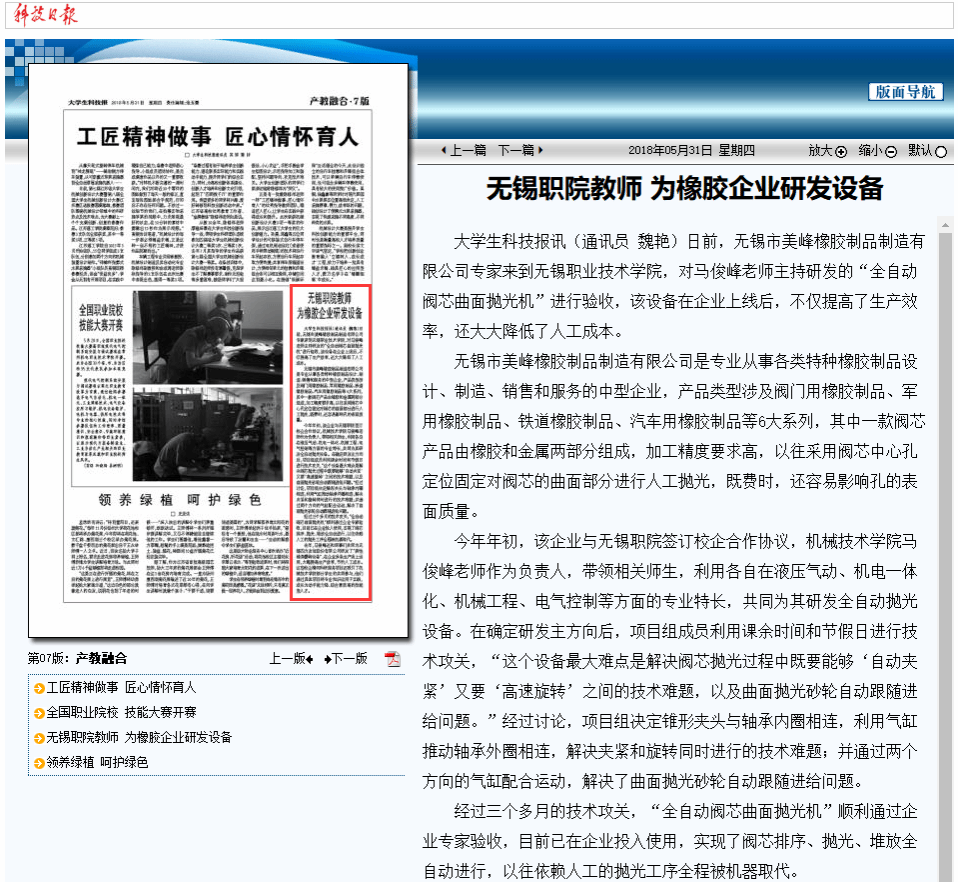The image size is (958, 882).
Task: Click 工匠精神做事 headline on newspaper thumbnail
Action: [x=218, y=137]
